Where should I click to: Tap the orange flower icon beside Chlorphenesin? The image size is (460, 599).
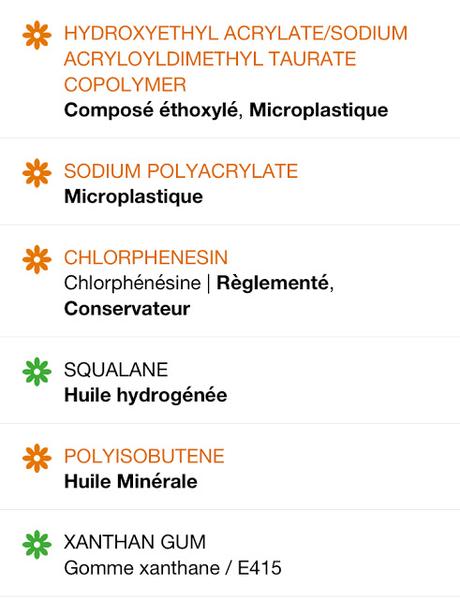[x=37, y=259]
